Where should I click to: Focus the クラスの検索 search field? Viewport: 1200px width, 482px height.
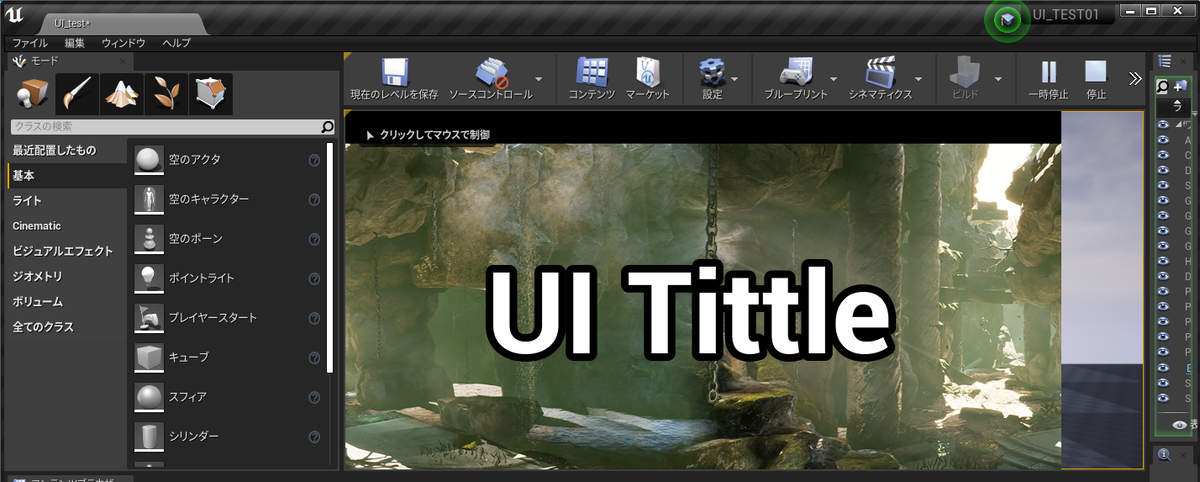click(172, 127)
